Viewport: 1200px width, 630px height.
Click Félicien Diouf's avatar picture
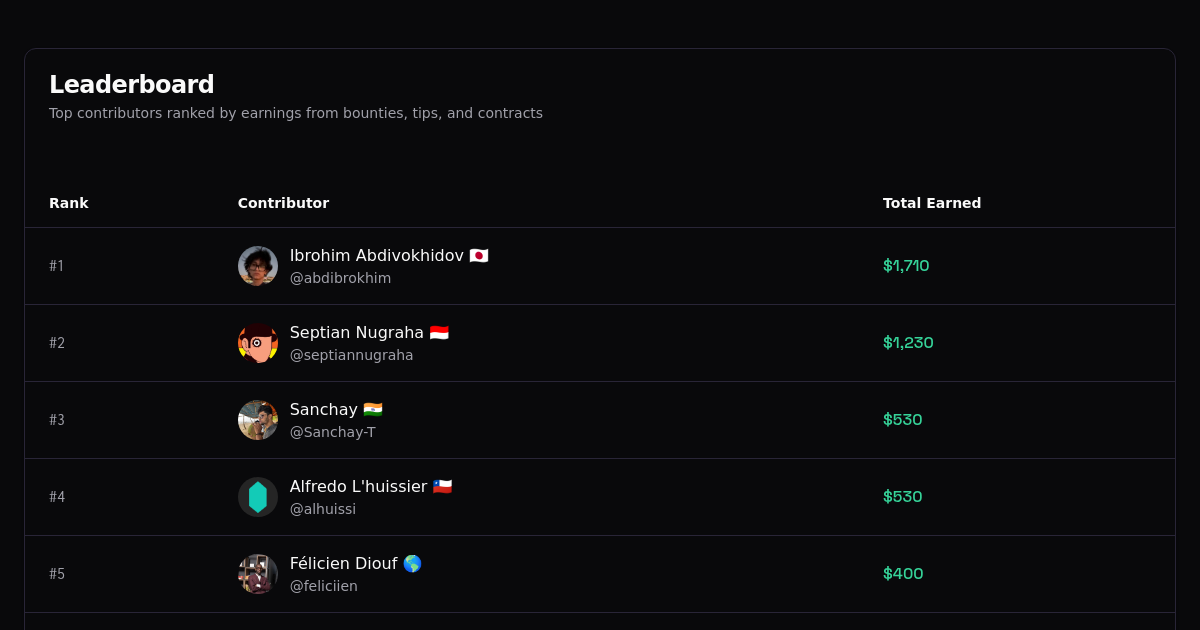[x=258, y=574]
